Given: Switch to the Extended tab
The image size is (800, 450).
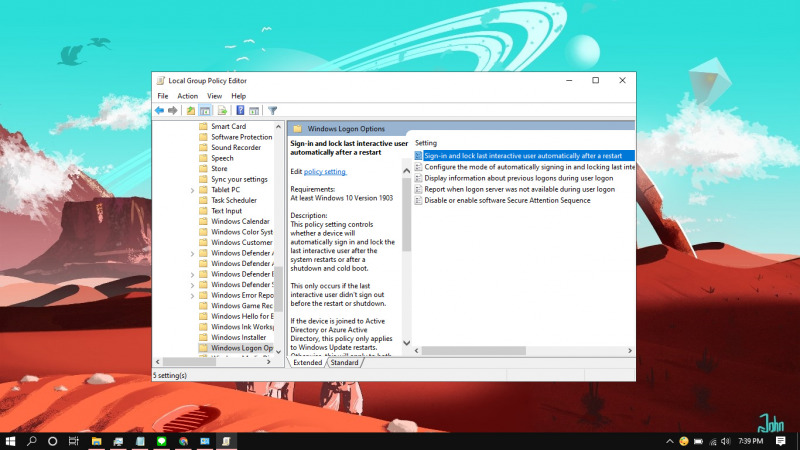Looking at the screenshot, I should (308, 362).
